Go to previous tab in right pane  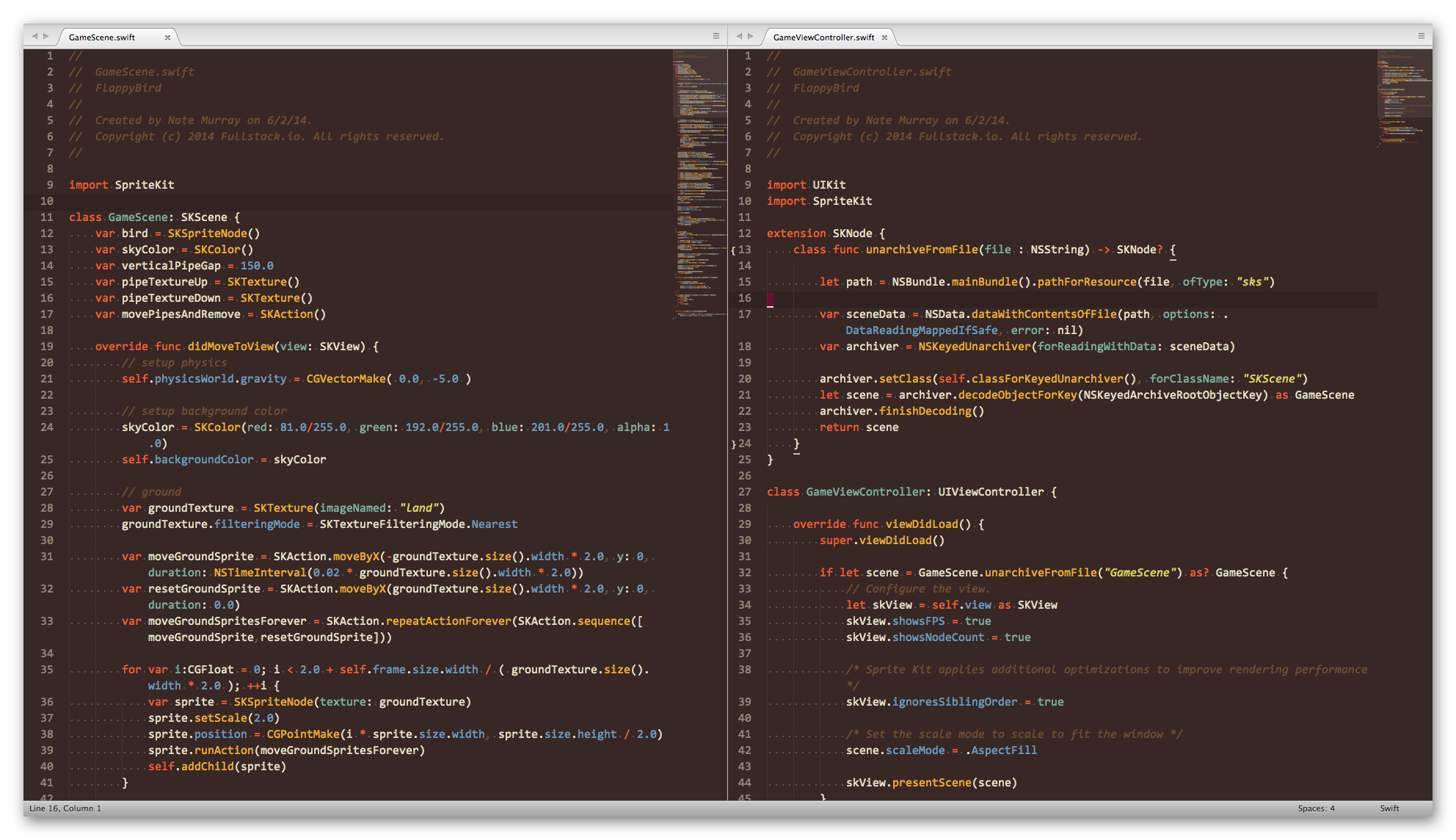740,36
